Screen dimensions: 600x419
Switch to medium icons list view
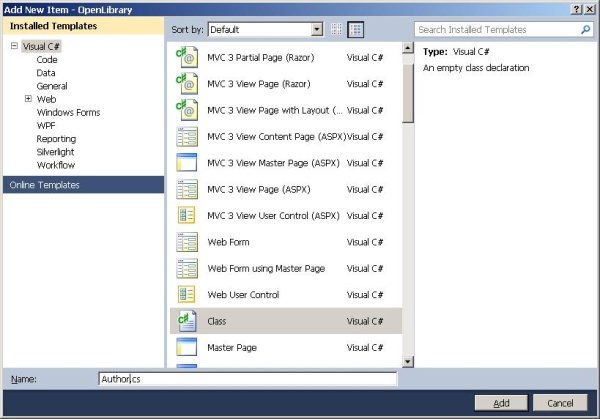pyautogui.click(x=355, y=29)
